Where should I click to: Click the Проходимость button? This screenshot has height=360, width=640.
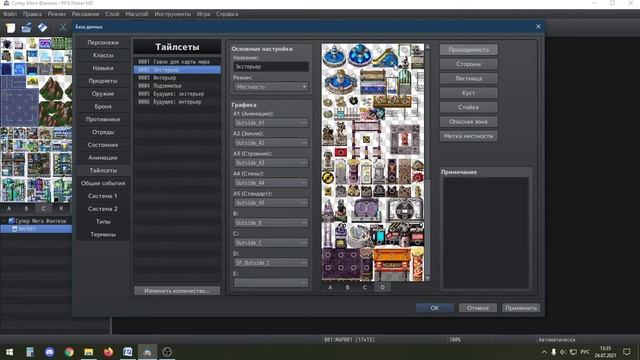pos(469,50)
